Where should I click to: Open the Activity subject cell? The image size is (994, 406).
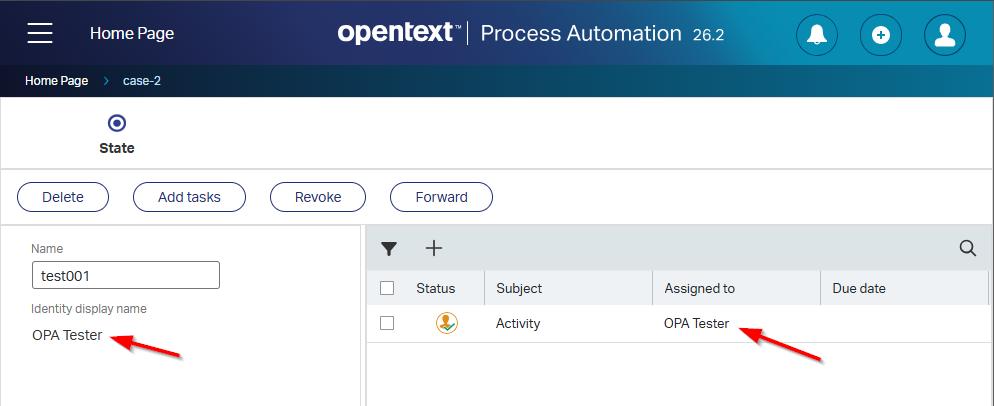pyautogui.click(x=518, y=324)
